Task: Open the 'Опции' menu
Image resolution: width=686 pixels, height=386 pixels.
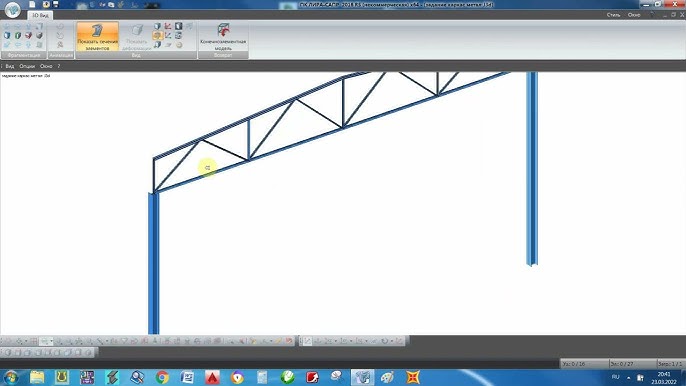Action: [x=27, y=66]
